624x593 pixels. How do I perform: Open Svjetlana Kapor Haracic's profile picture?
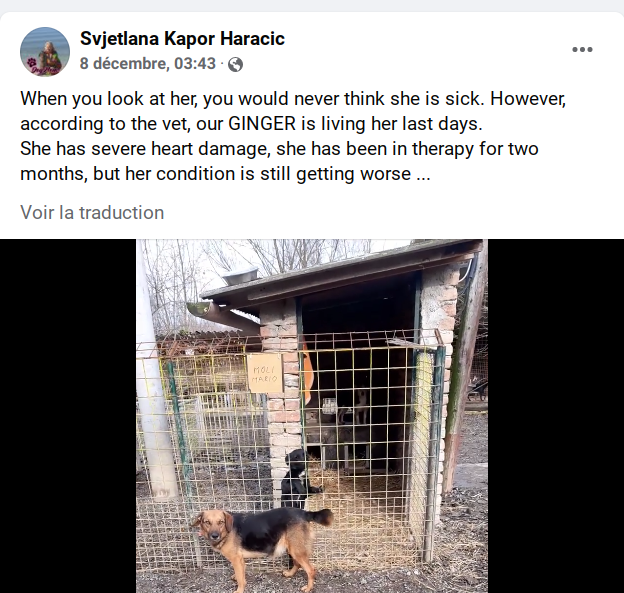45,52
